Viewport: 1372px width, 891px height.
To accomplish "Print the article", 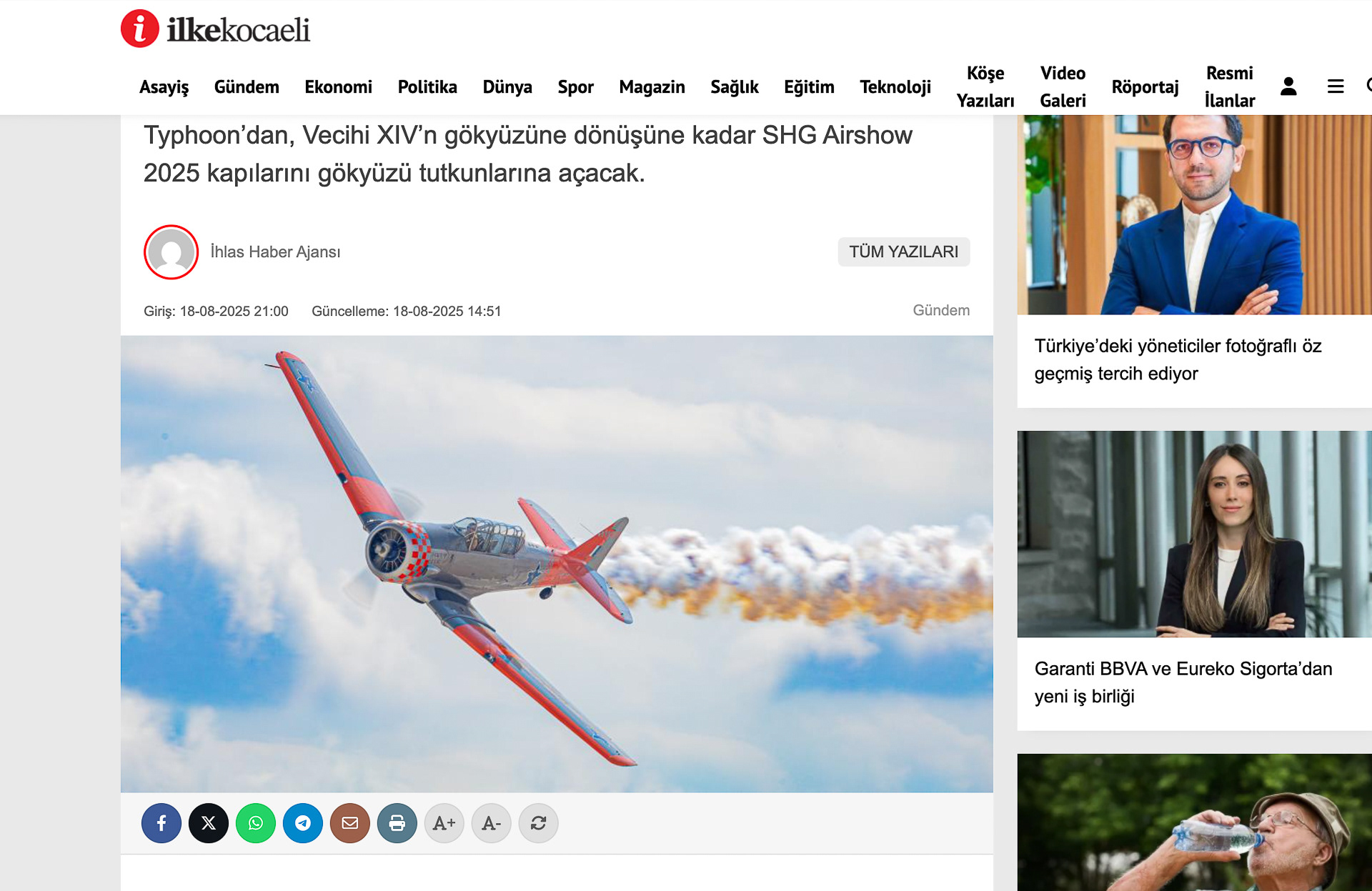I will tap(397, 823).
